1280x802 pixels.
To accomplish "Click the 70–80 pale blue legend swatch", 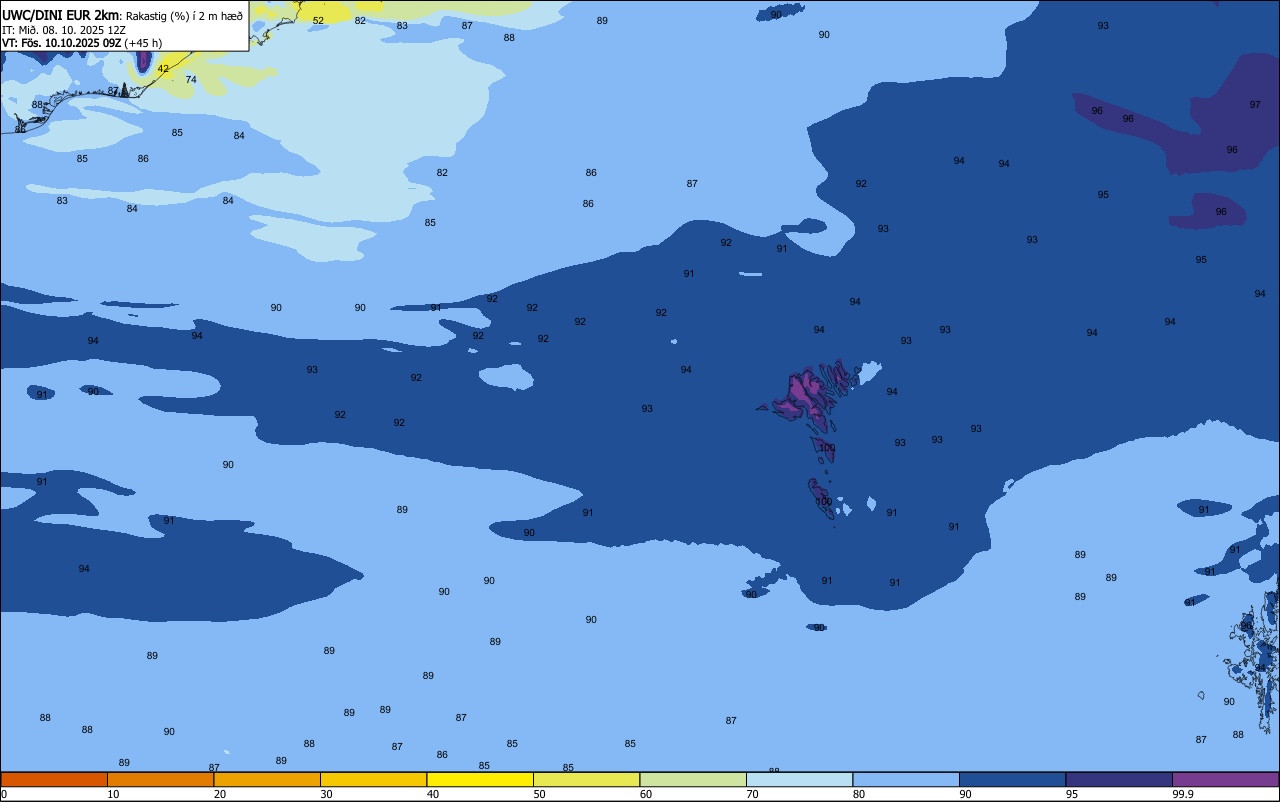I will (799, 779).
